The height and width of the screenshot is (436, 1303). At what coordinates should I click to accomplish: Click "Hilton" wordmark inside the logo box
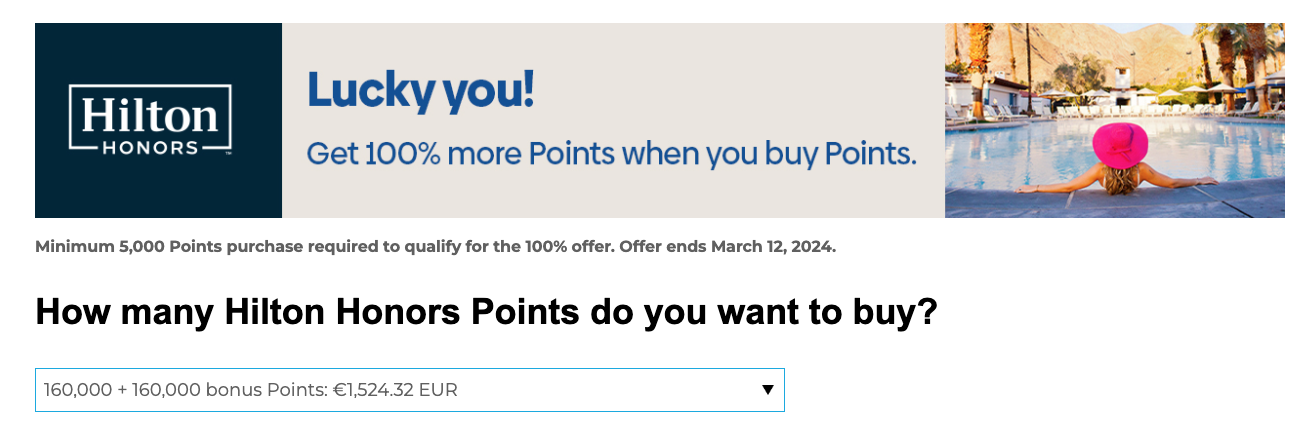(150, 115)
